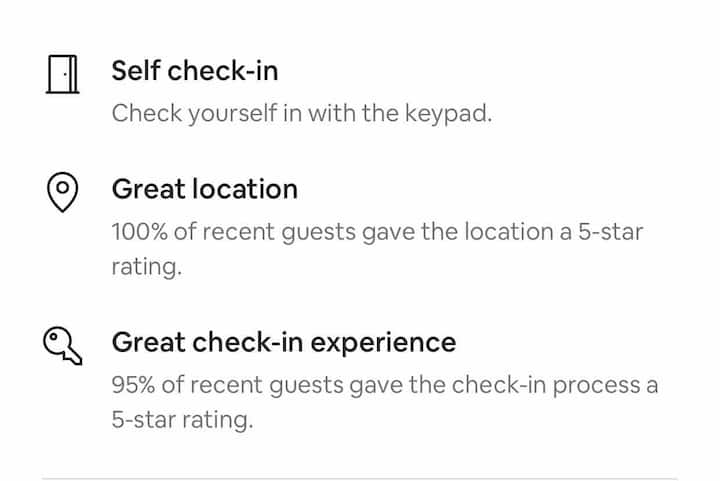Click the door icon beside Self check-in
720x481 pixels.
pyautogui.click(x=62, y=74)
